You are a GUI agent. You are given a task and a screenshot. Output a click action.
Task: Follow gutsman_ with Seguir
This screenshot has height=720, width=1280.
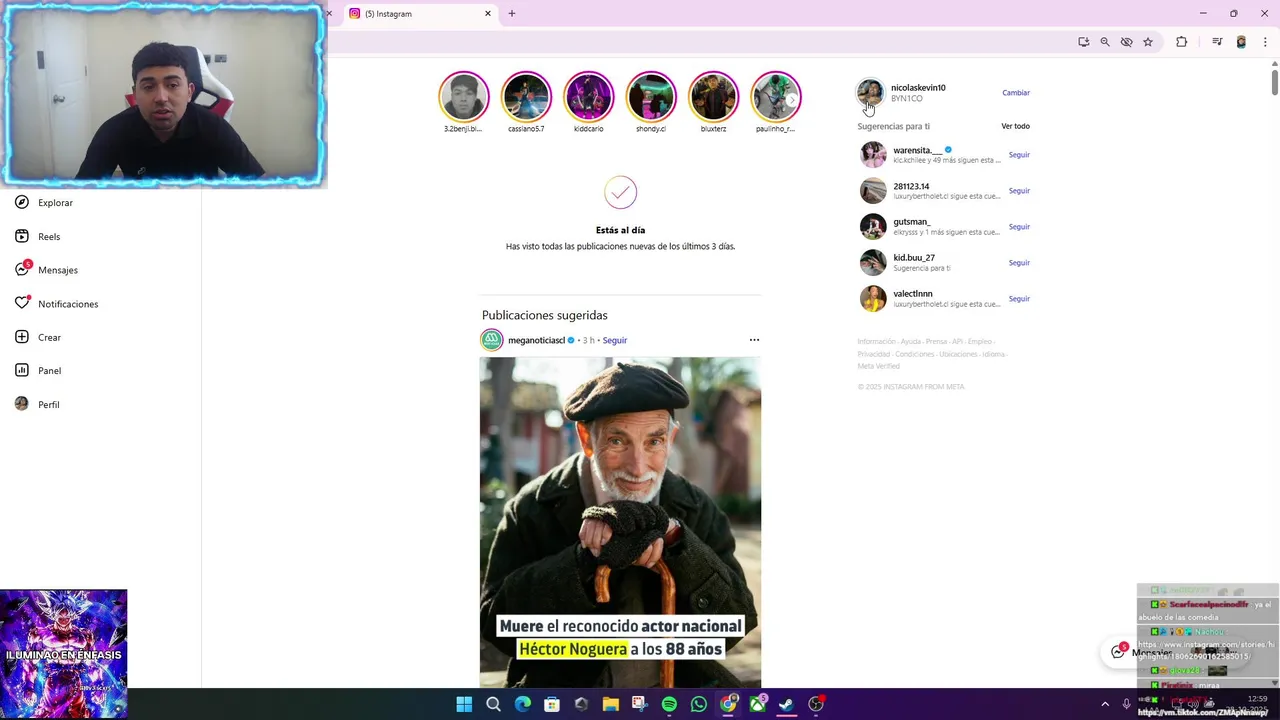click(1019, 227)
